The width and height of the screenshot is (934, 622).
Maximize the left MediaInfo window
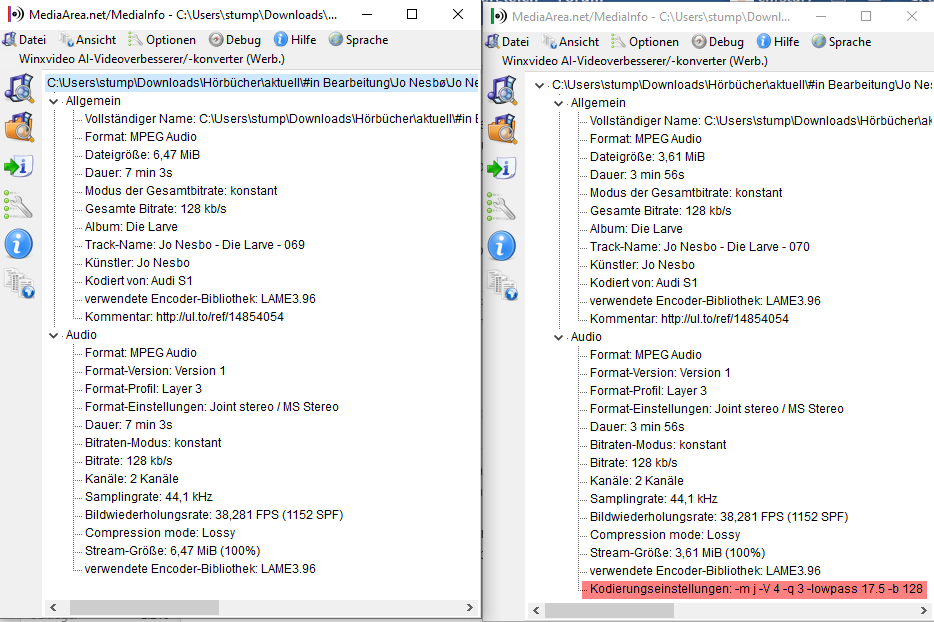412,14
